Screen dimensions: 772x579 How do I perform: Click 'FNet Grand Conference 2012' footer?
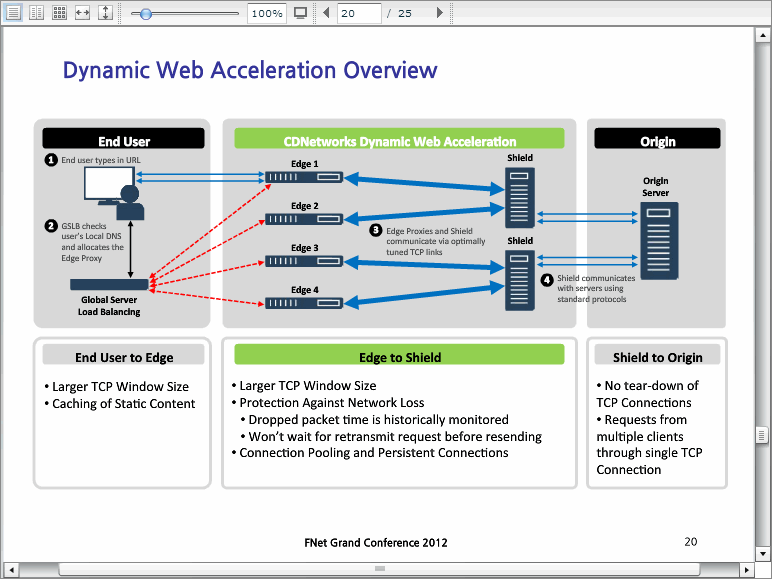(x=376, y=543)
